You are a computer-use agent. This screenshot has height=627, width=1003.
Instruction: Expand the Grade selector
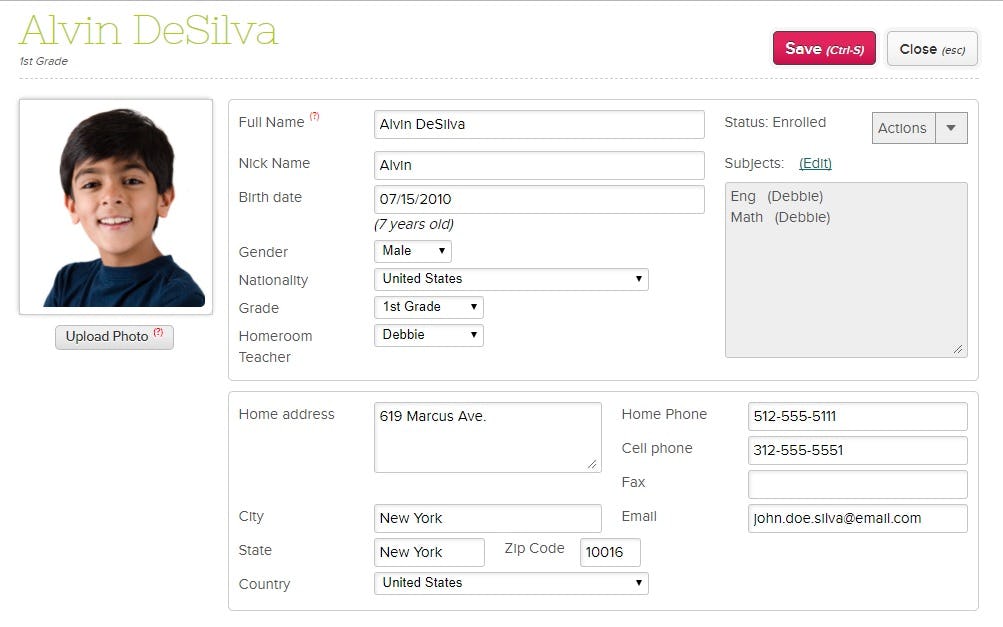coord(428,307)
